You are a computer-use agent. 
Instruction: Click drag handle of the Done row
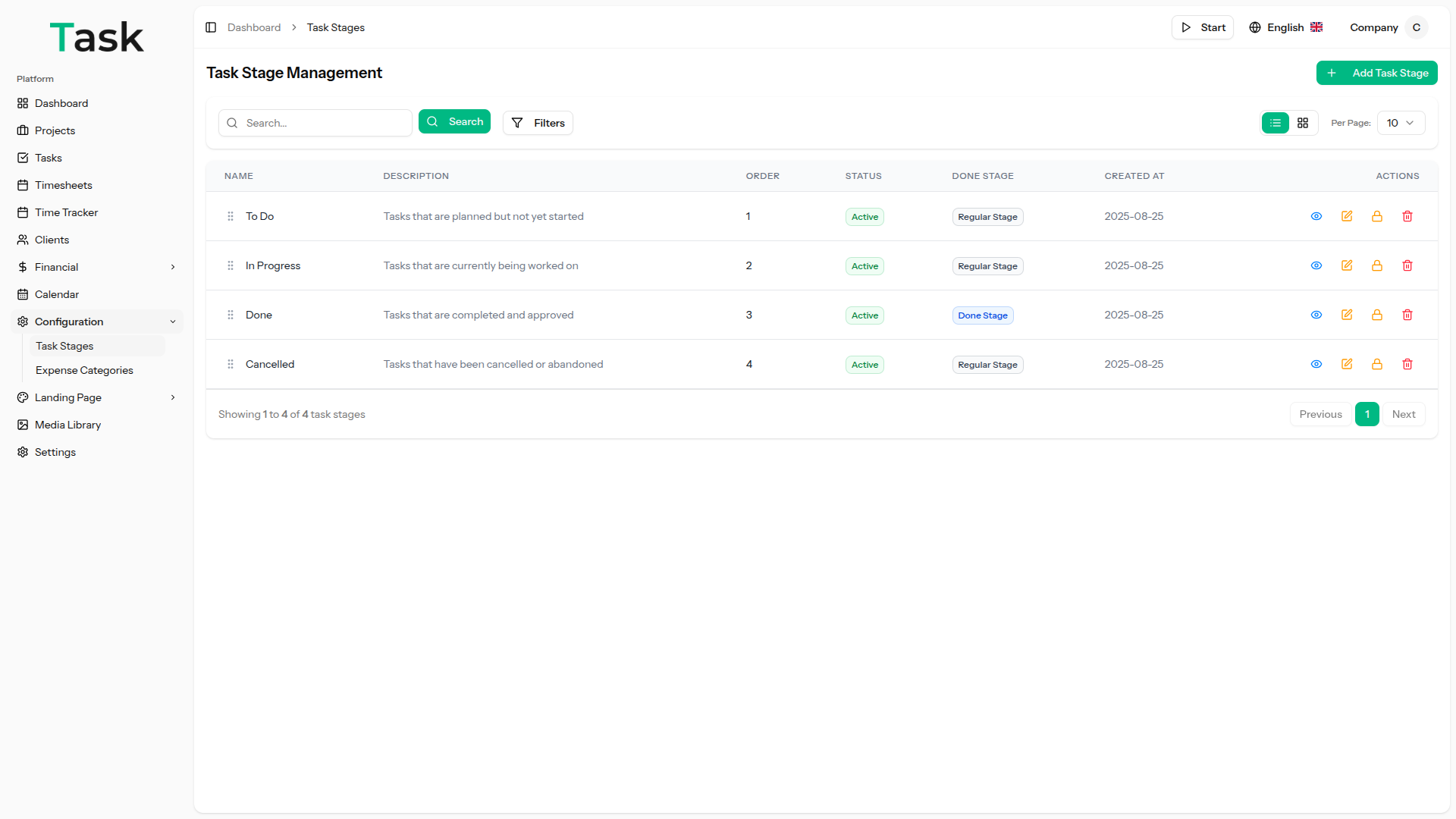(231, 315)
